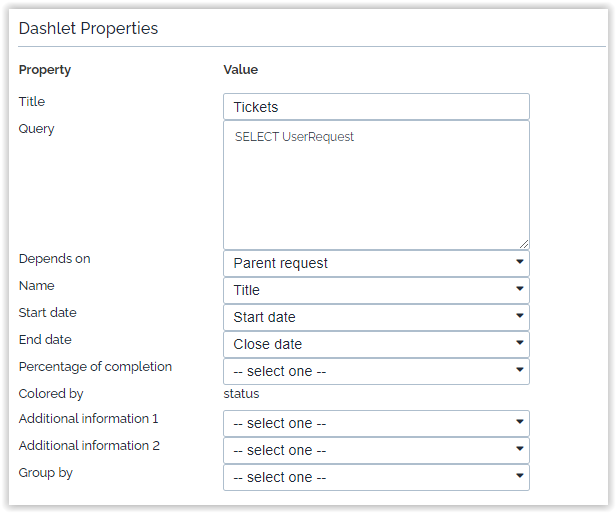Click inside the Query text area
616x513 pixels.
point(376,185)
